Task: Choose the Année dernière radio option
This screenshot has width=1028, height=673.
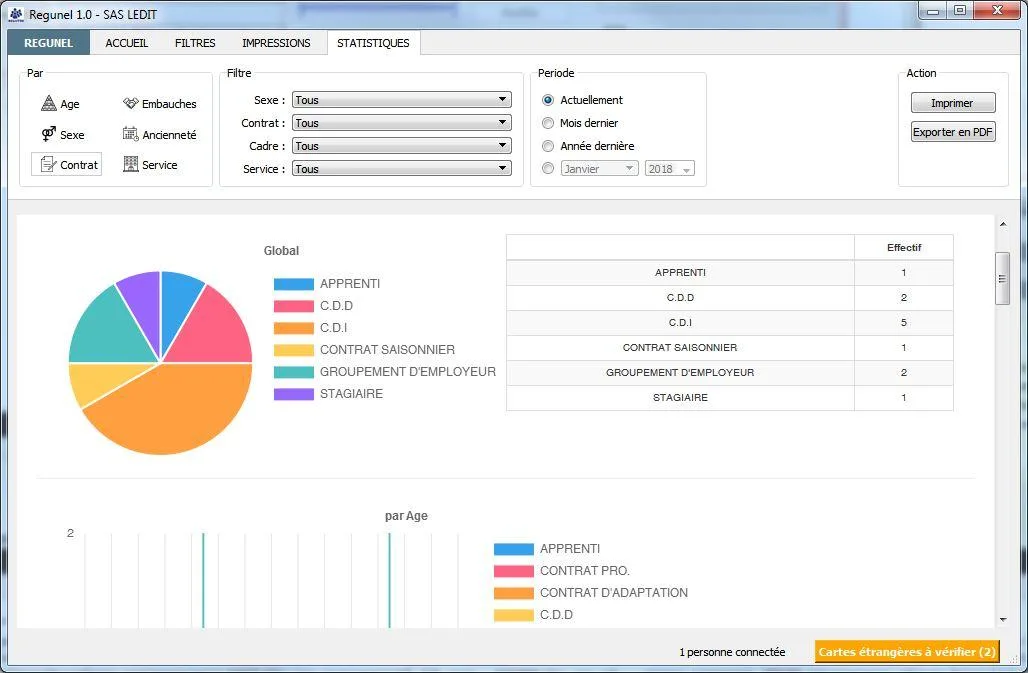Action: pos(548,146)
